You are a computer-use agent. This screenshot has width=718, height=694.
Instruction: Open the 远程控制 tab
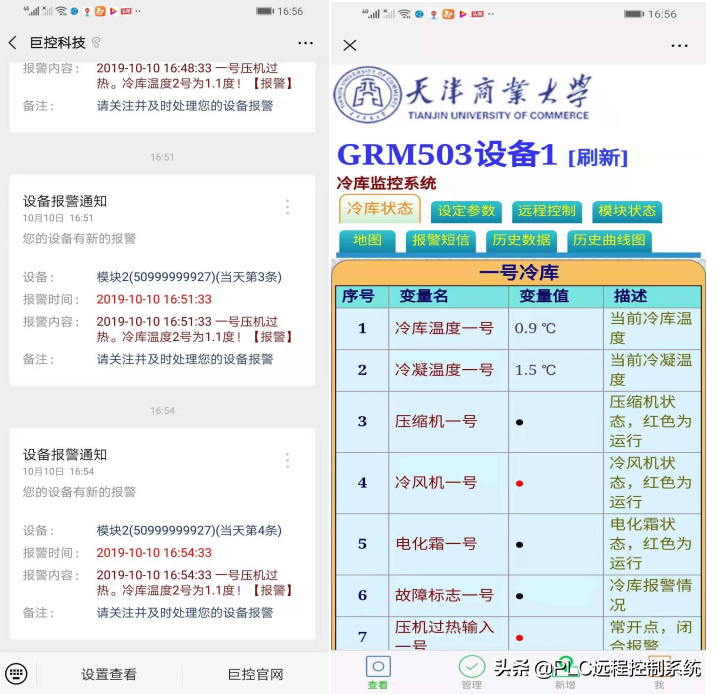click(547, 211)
